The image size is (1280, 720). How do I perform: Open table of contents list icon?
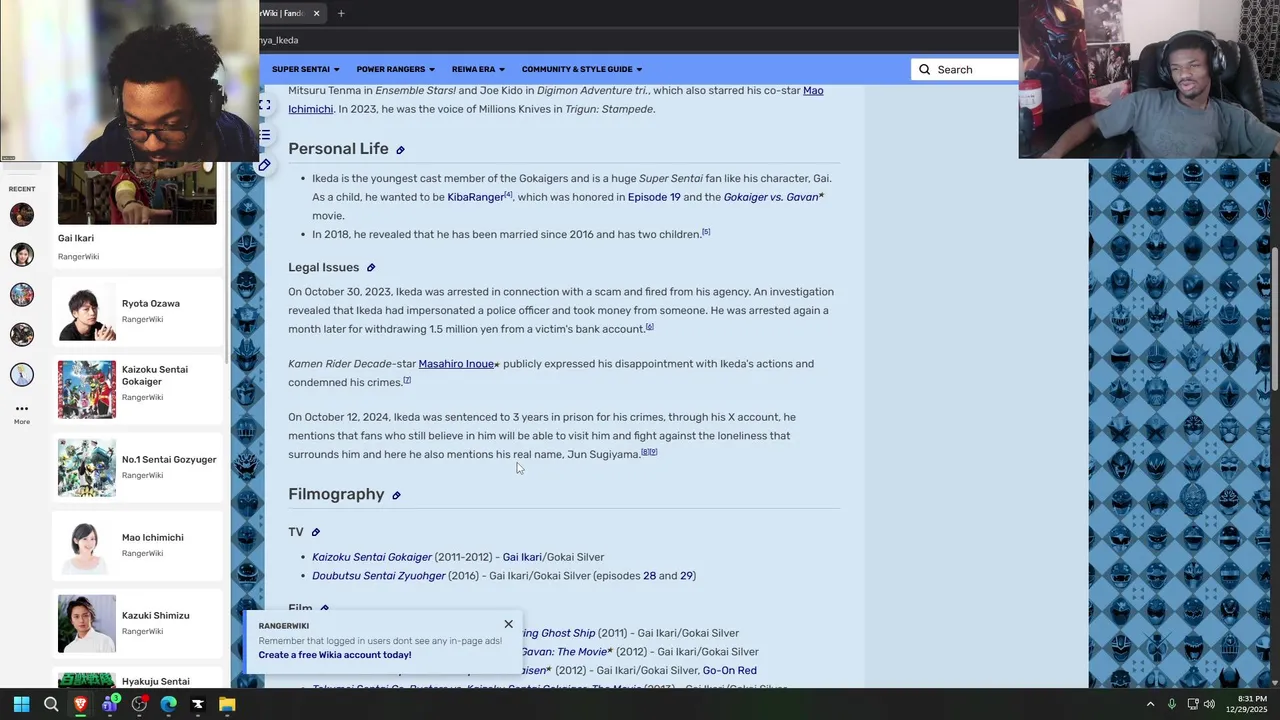click(264, 134)
